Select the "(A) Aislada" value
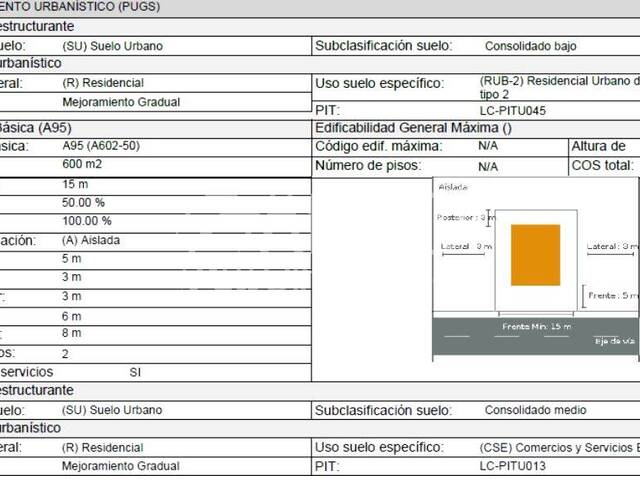The height and width of the screenshot is (480, 640). (91, 240)
